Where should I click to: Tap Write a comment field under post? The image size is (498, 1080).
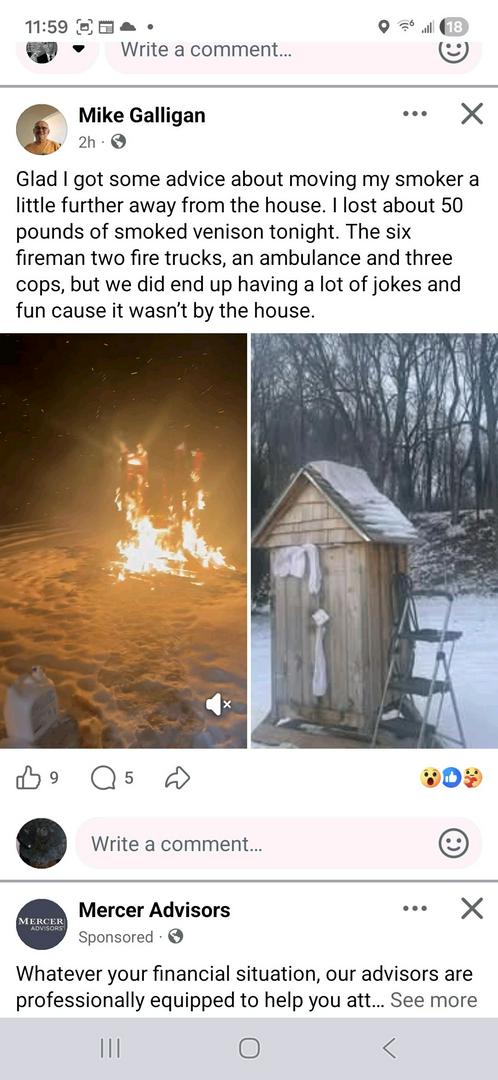pyautogui.click(x=278, y=843)
